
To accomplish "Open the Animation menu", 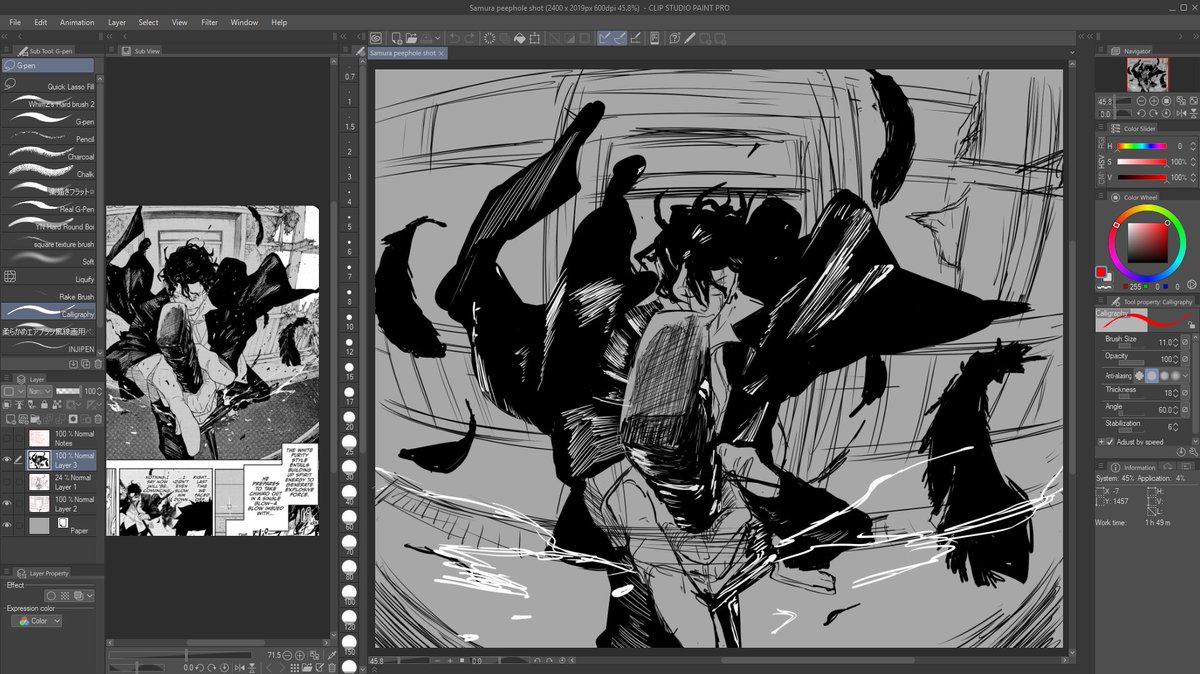I will pyautogui.click(x=77, y=22).
